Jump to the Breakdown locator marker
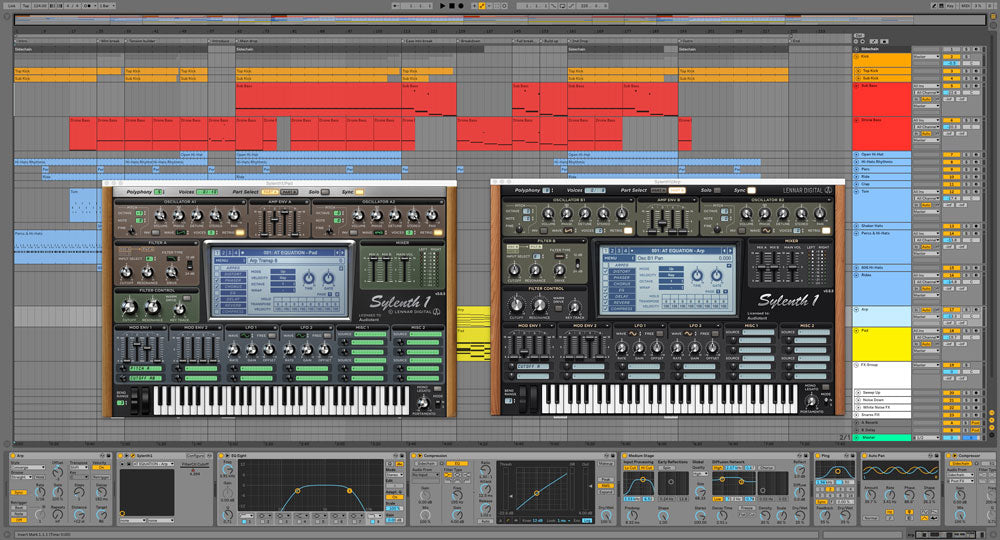The image size is (1000, 540). tap(468, 42)
